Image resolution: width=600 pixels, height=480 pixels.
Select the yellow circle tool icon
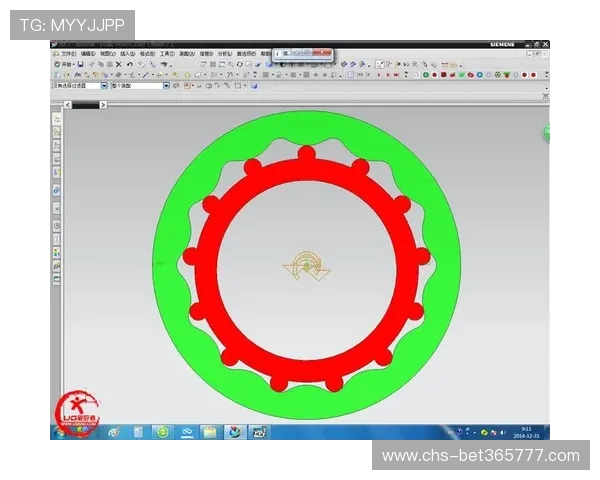[x=188, y=75]
